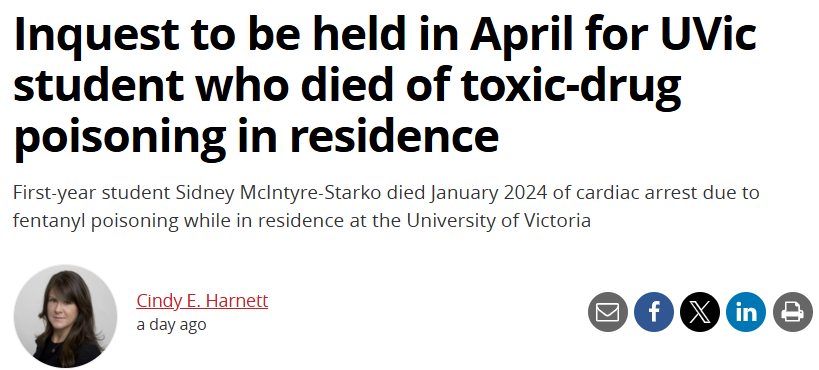
Task: Click the name 'Sidney McIntyre-Starko' in the subheading
Action: pyautogui.click(x=278, y=193)
